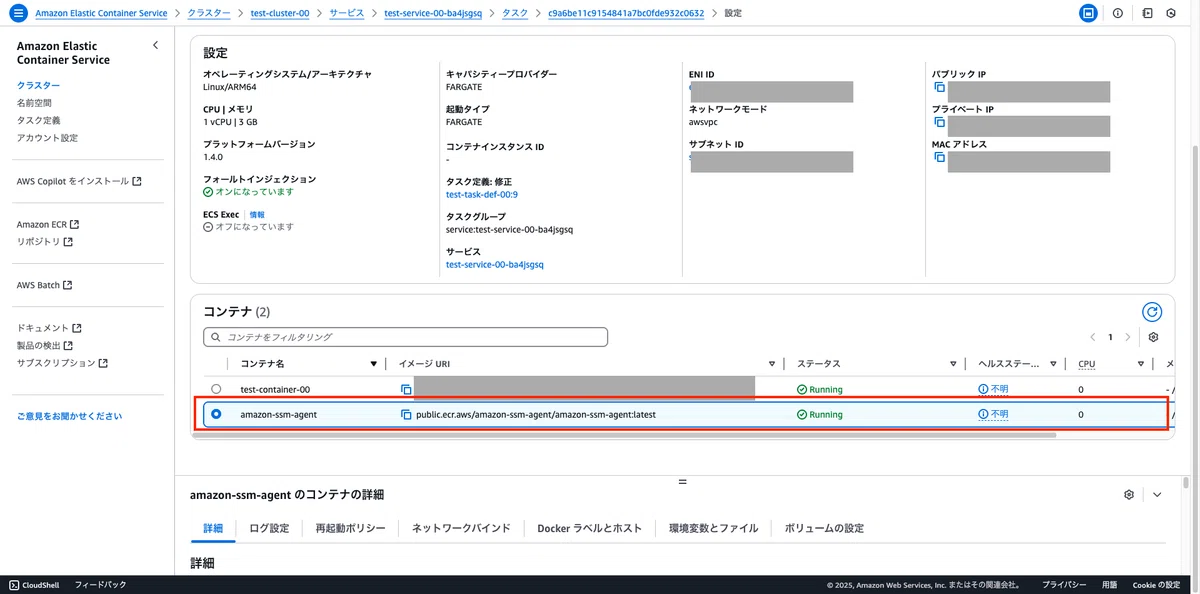Open 名前空間 in side navigation
This screenshot has height=594, width=1200.
click(x=34, y=103)
